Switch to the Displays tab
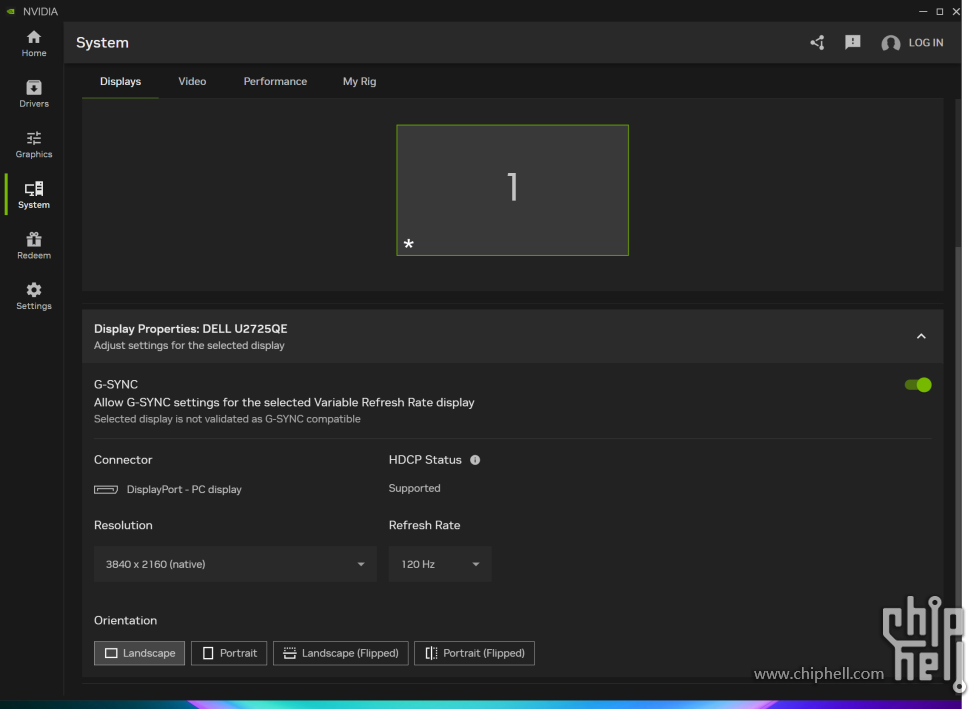The image size is (980, 709). click(121, 81)
